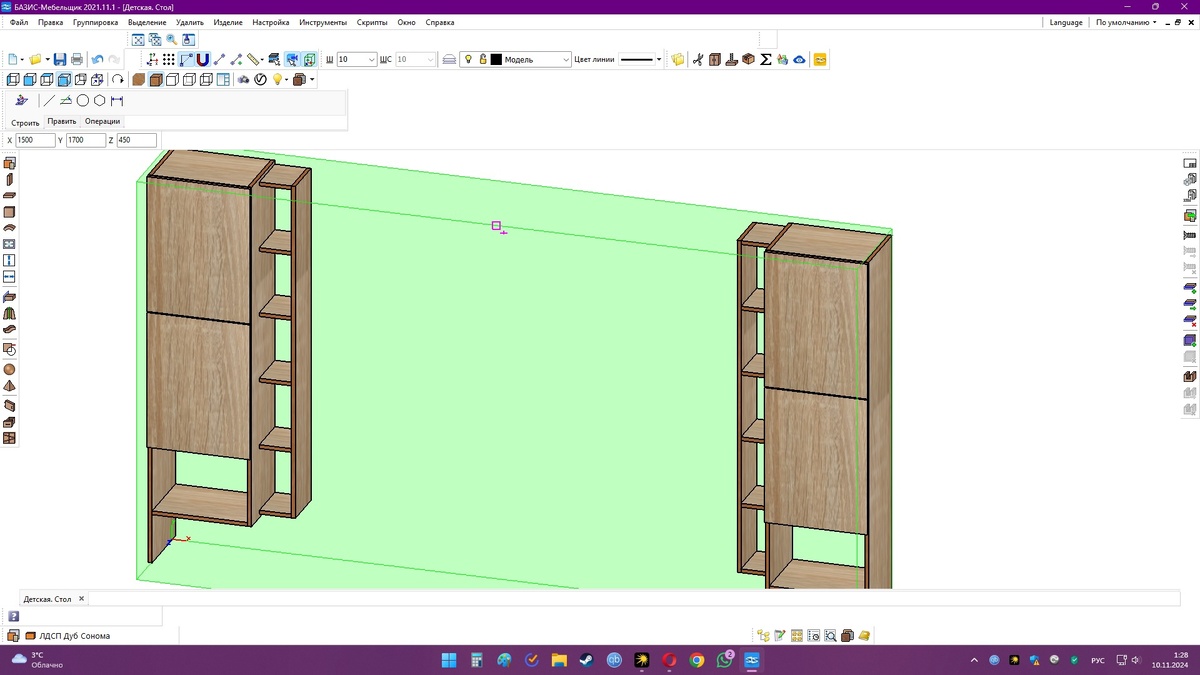Expand the Цвет линии line style dropdown
This screenshot has width=1200, height=675.
(x=659, y=60)
